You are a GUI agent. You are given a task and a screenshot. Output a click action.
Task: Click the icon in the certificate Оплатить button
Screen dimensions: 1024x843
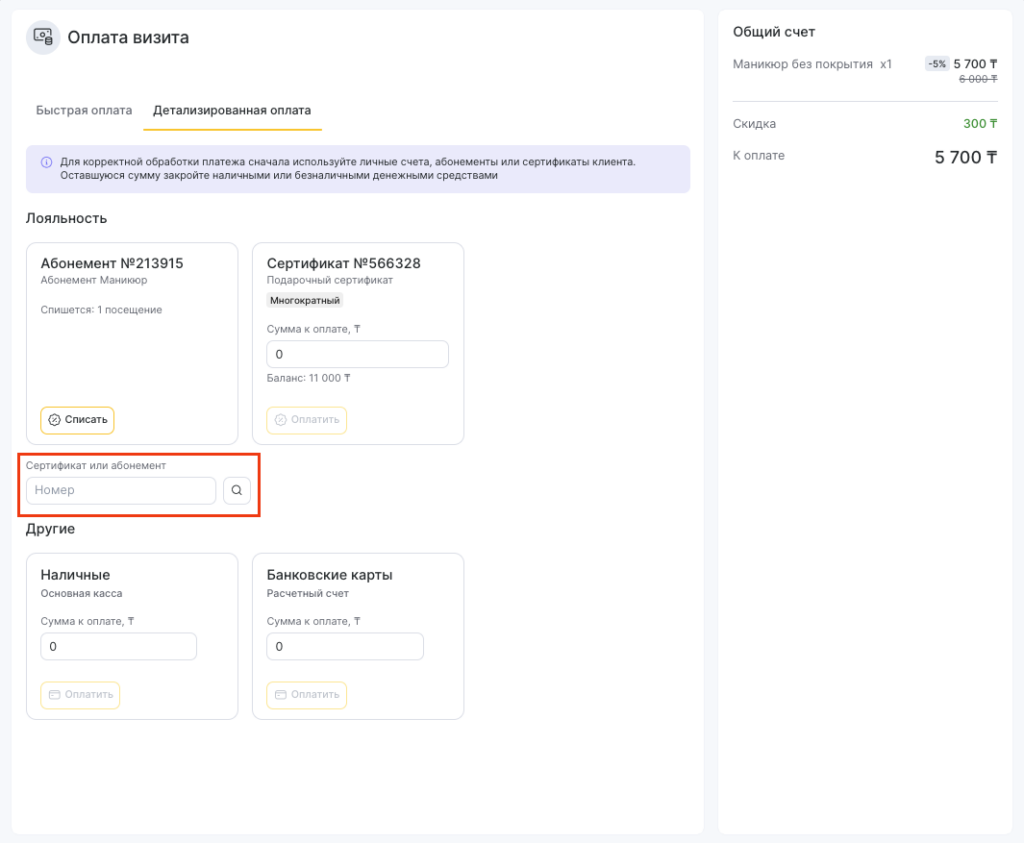tap(281, 420)
